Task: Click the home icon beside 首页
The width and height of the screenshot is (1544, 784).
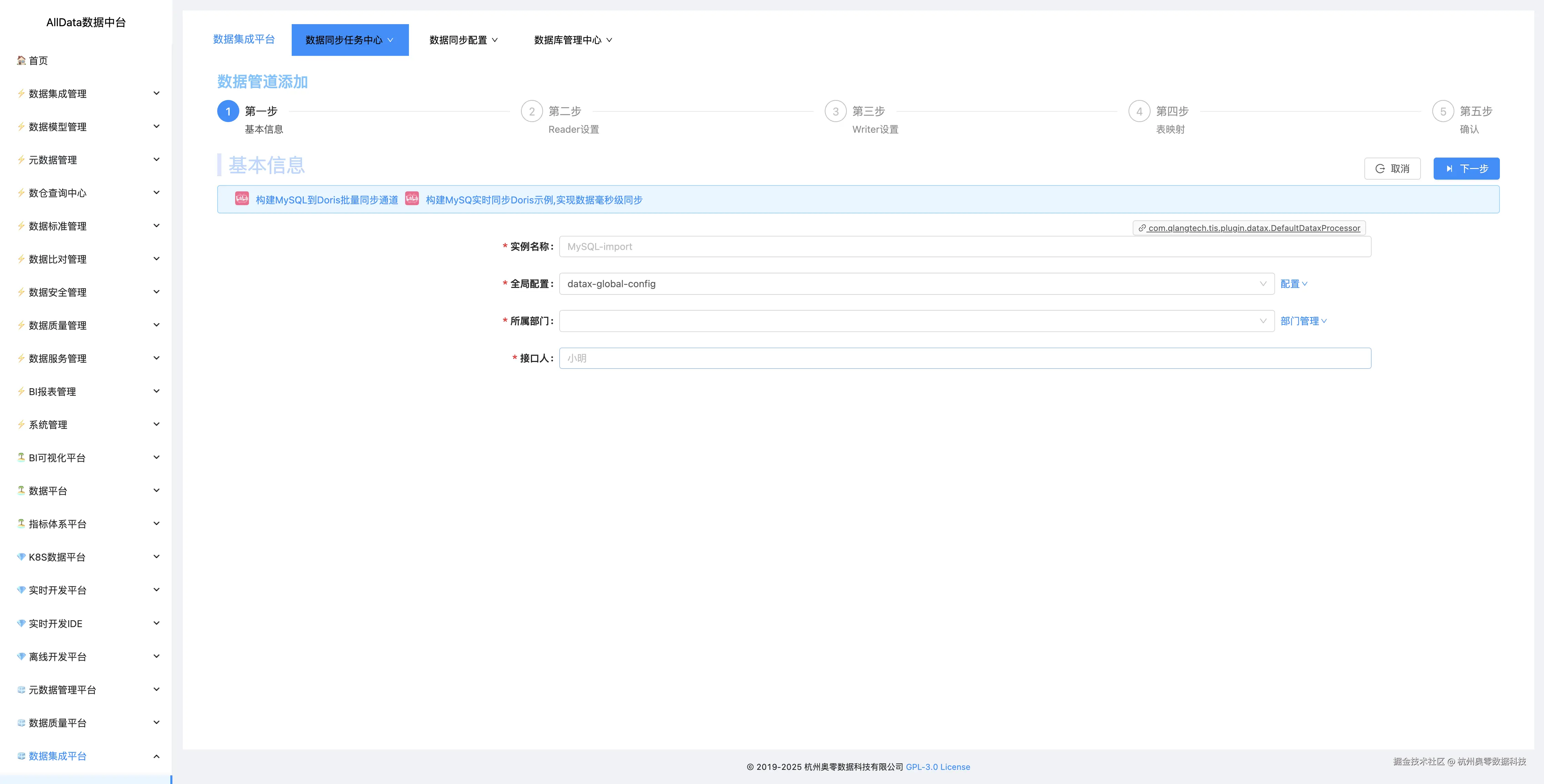Action: 20,60
